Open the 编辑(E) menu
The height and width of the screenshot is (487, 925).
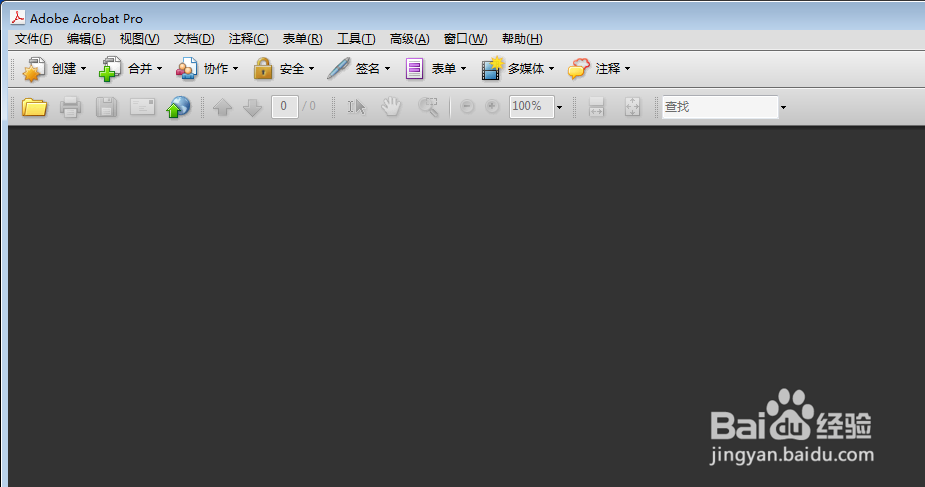tap(86, 39)
